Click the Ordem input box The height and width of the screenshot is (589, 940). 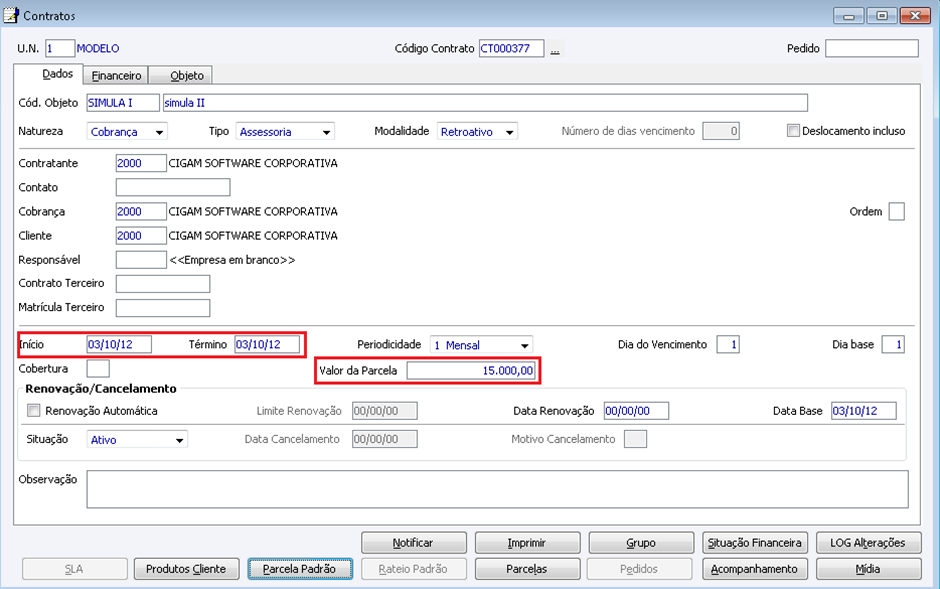897,212
